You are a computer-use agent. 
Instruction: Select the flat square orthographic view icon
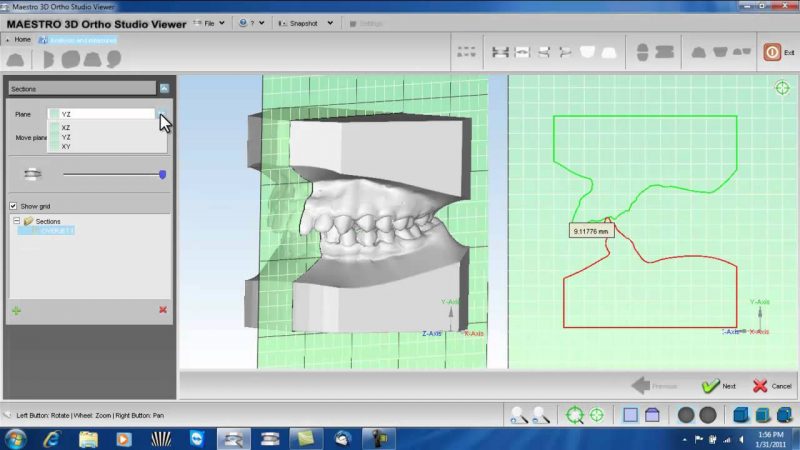pyautogui.click(x=630, y=415)
